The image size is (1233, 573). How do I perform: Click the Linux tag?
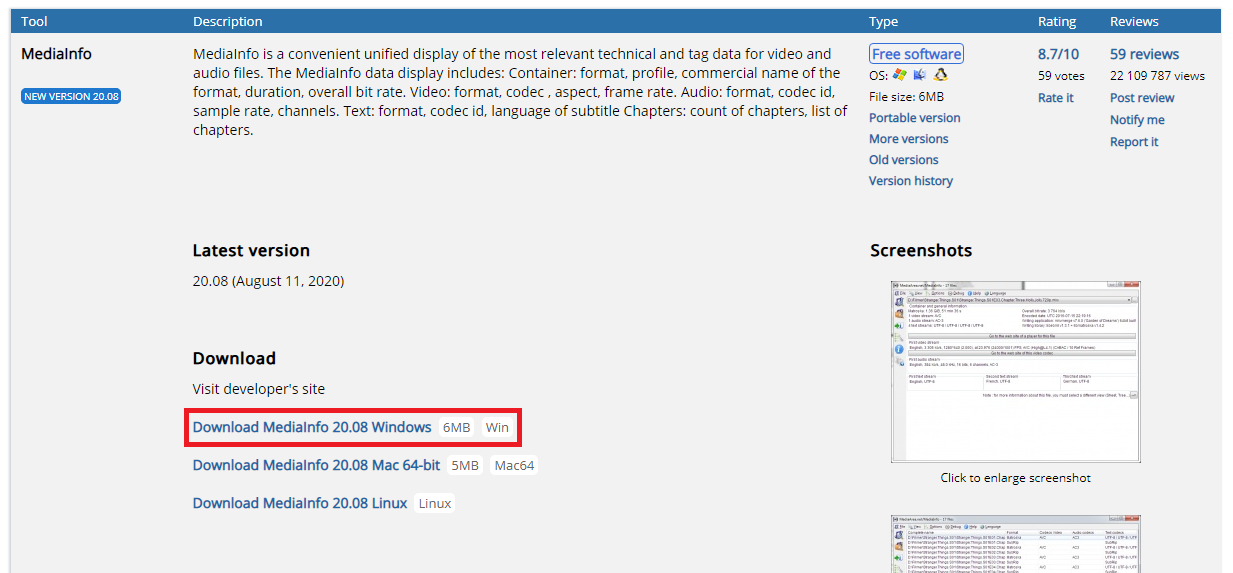click(x=435, y=503)
